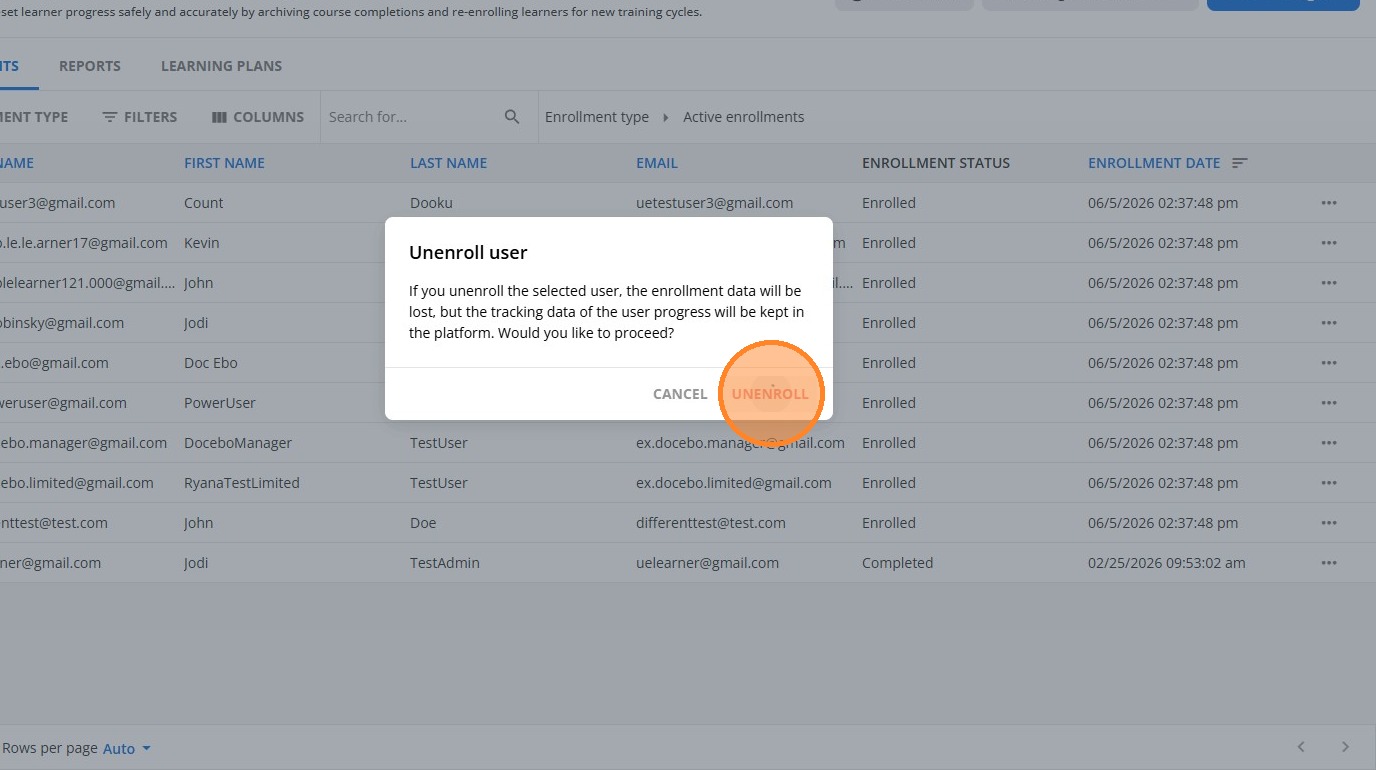Click the PowerUser first name cell

click(x=220, y=403)
